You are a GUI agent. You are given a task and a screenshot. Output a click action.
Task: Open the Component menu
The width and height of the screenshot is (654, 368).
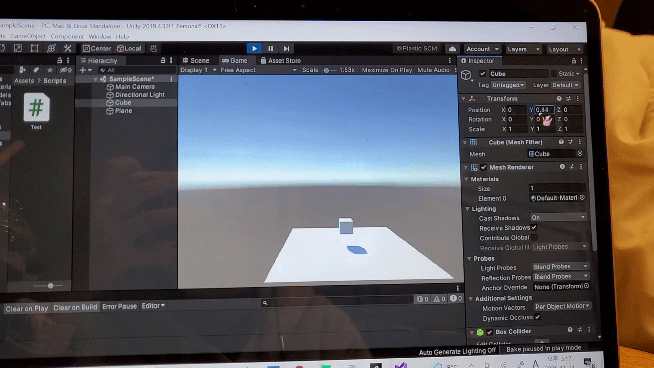coord(67,37)
